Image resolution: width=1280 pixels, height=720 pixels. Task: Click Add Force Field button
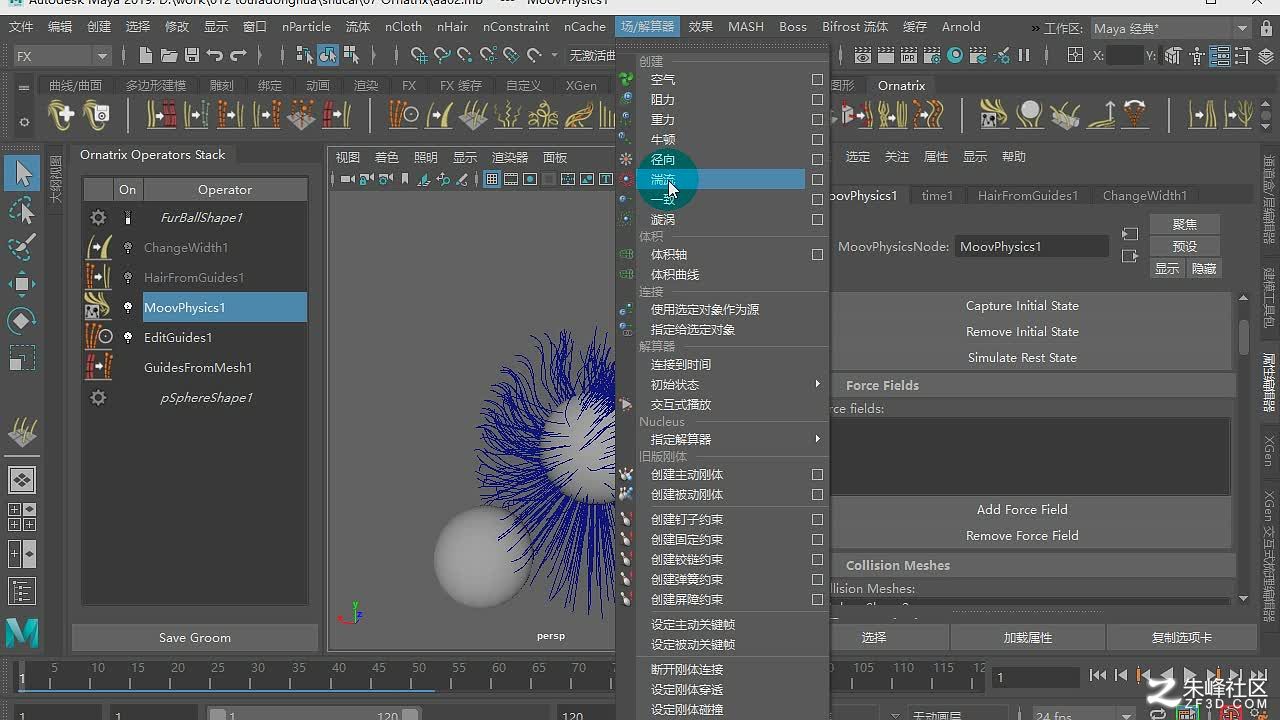tap(1022, 510)
